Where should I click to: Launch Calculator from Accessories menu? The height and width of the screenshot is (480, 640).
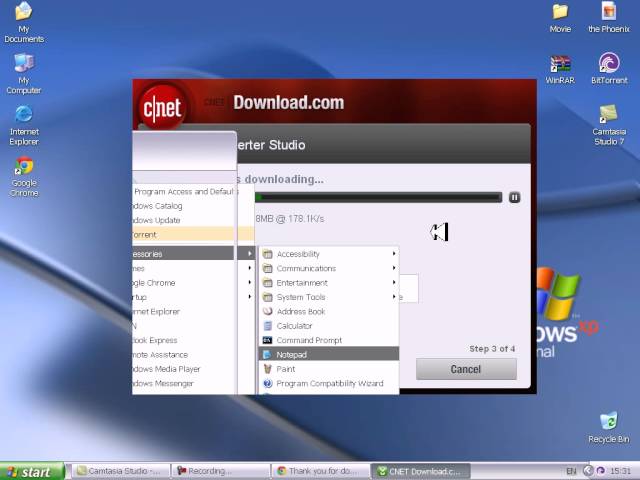pyautogui.click(x=330, y=326)
